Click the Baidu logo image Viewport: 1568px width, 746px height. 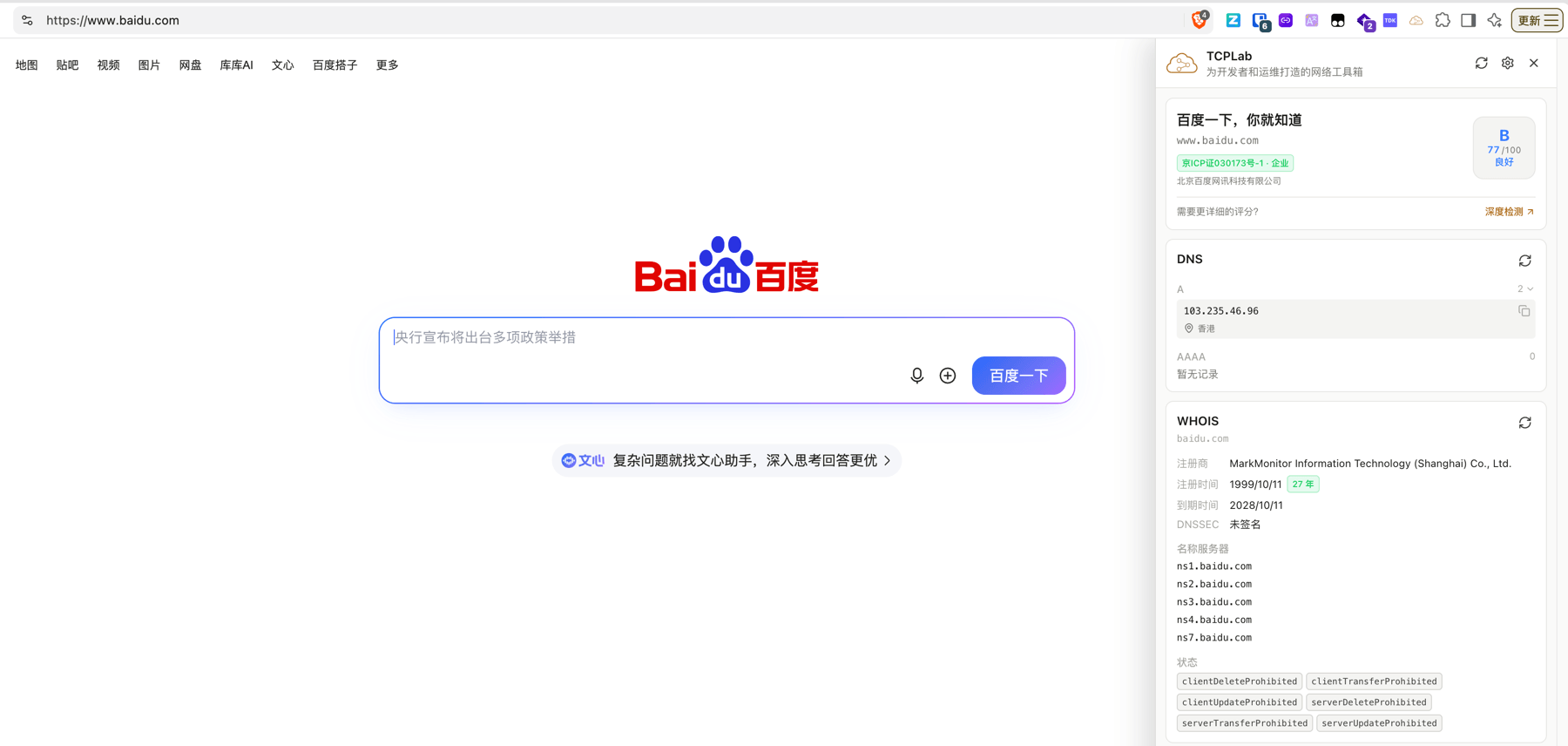(727, 265)
